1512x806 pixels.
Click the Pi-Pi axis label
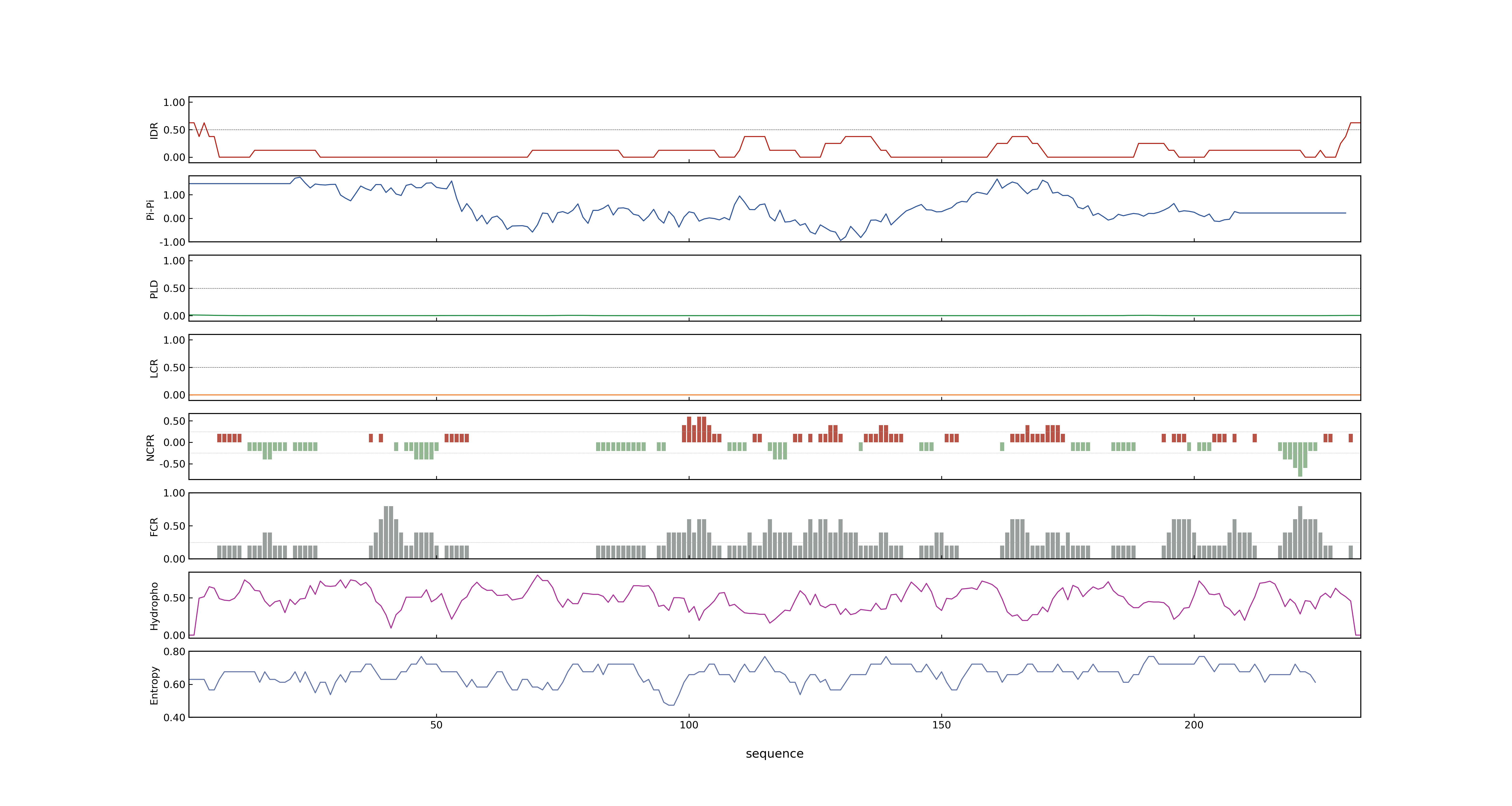point(150,209)
